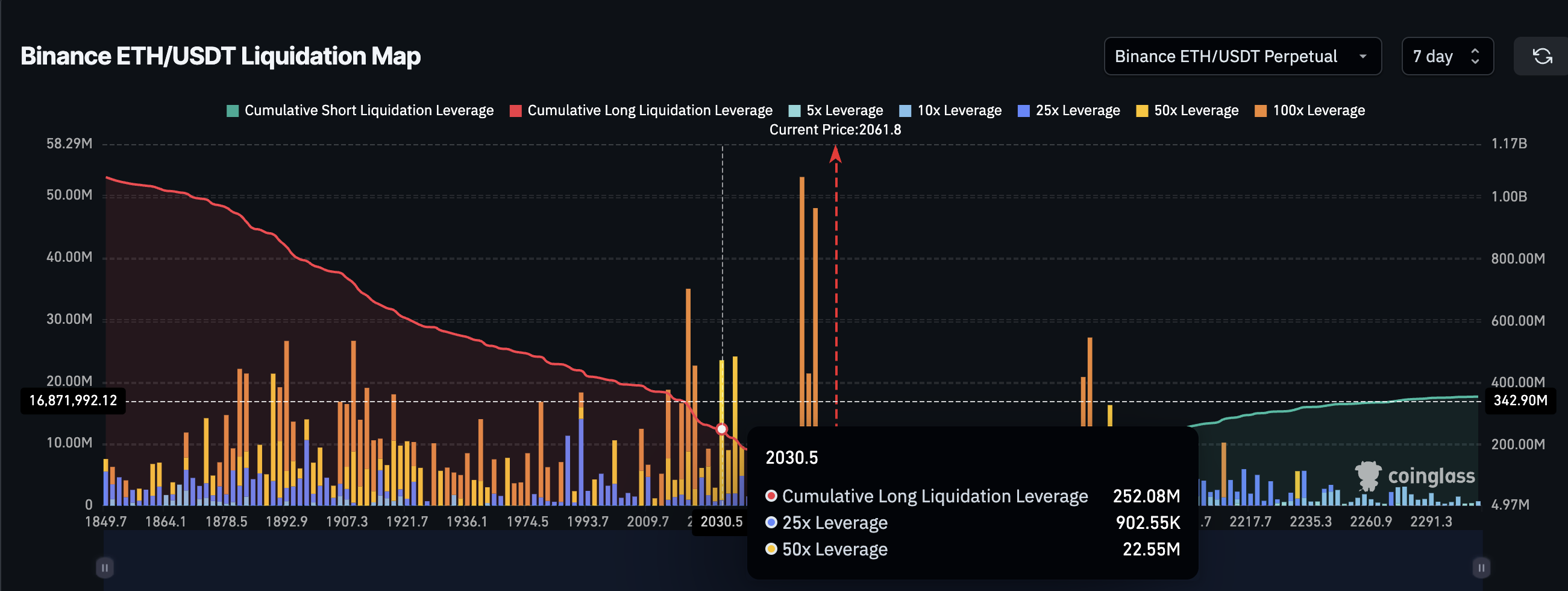Toggle Cumulative Short Liquidation Leverage legend
This screenshot has height=591, width=1568.
[x=360, y=111]
